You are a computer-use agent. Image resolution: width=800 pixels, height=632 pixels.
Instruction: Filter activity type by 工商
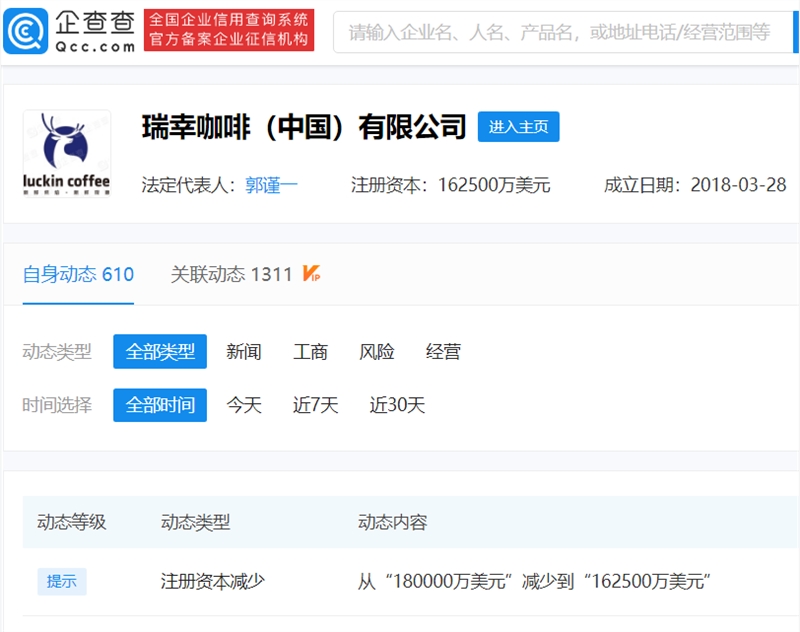coord(310,352)
